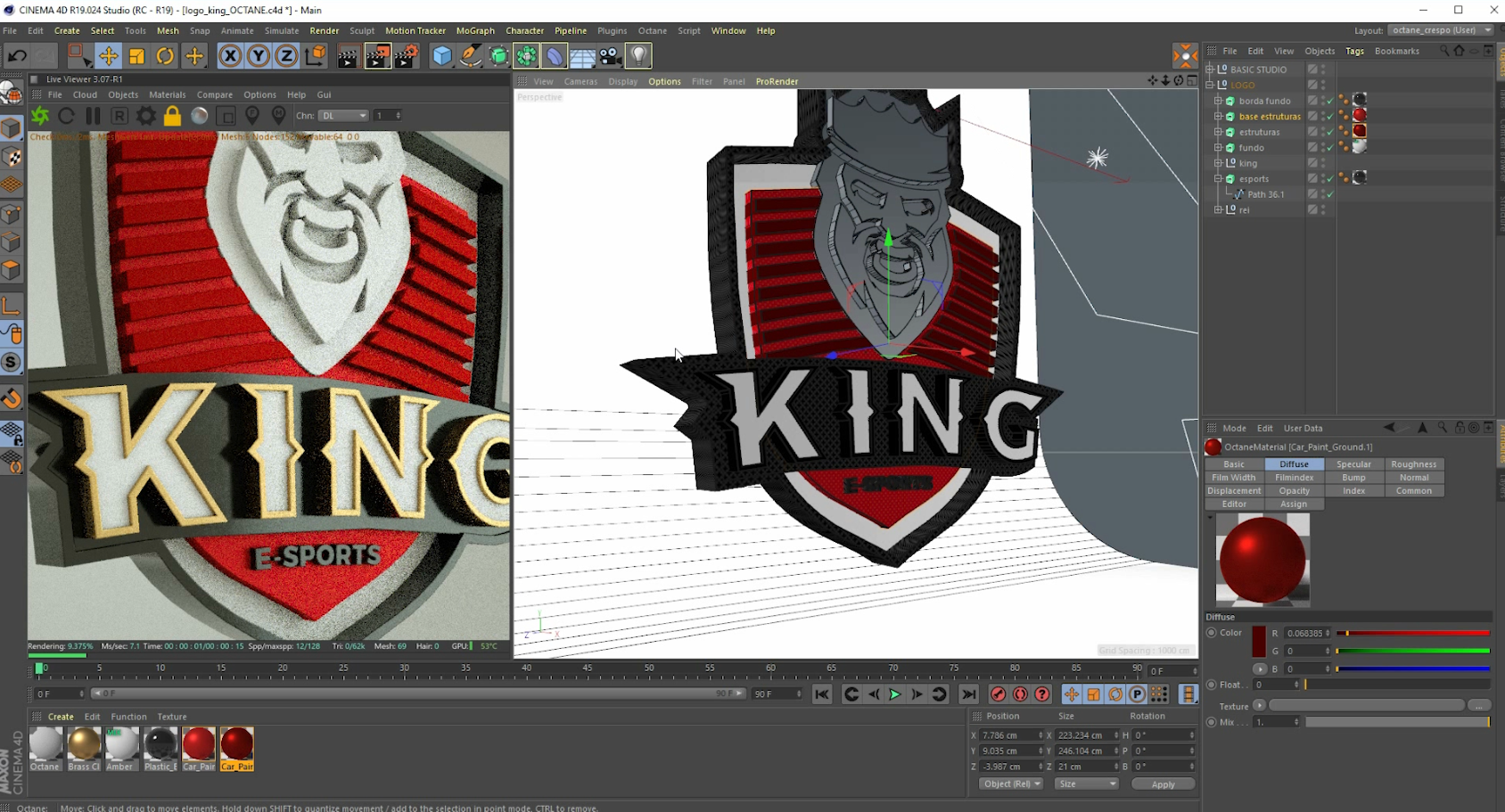Click the Undo arrow icon
Image resolution: width=1505 pixels, height=812 pixels.
click(17, 56)
